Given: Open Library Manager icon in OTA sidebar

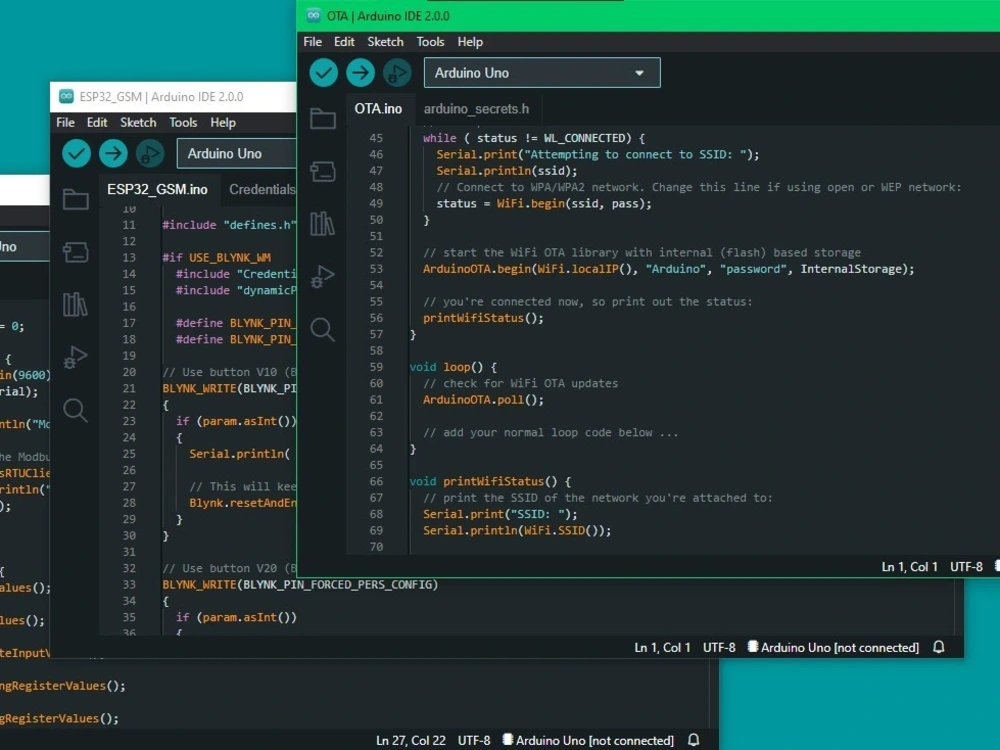Looking at the screenshot, I should pyautogui.click(x=322, y=224).
